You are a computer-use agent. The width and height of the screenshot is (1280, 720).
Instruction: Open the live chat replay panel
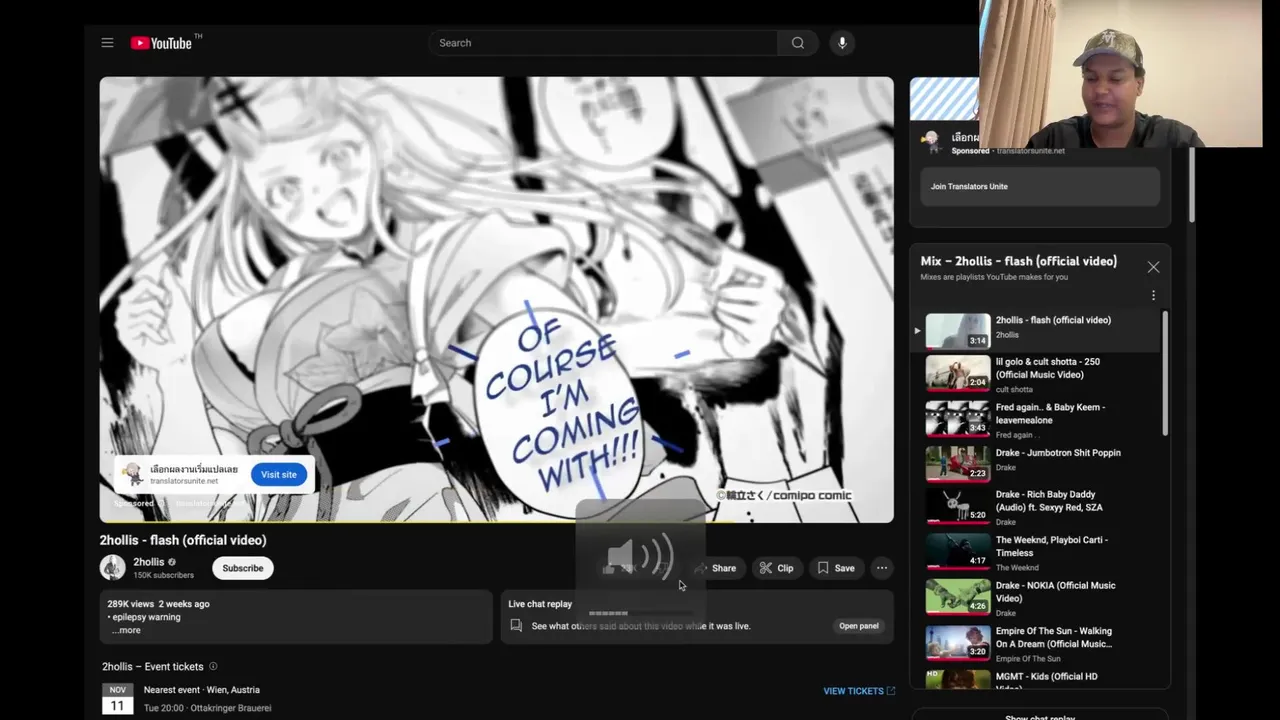(859, 626)
